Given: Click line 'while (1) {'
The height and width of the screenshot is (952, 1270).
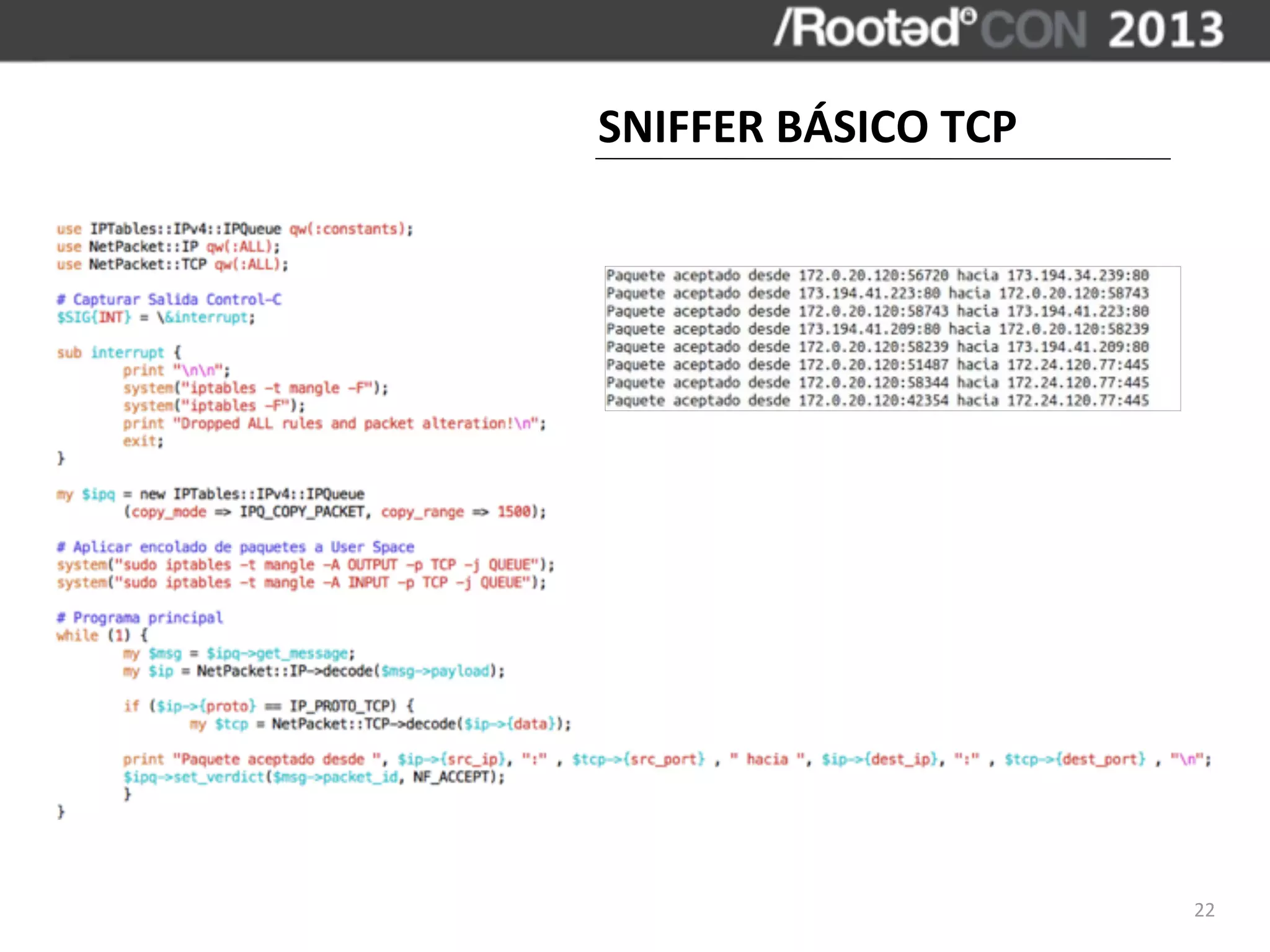Looking at the screenshot, I should pyautogui.click(x=102, y=635).
